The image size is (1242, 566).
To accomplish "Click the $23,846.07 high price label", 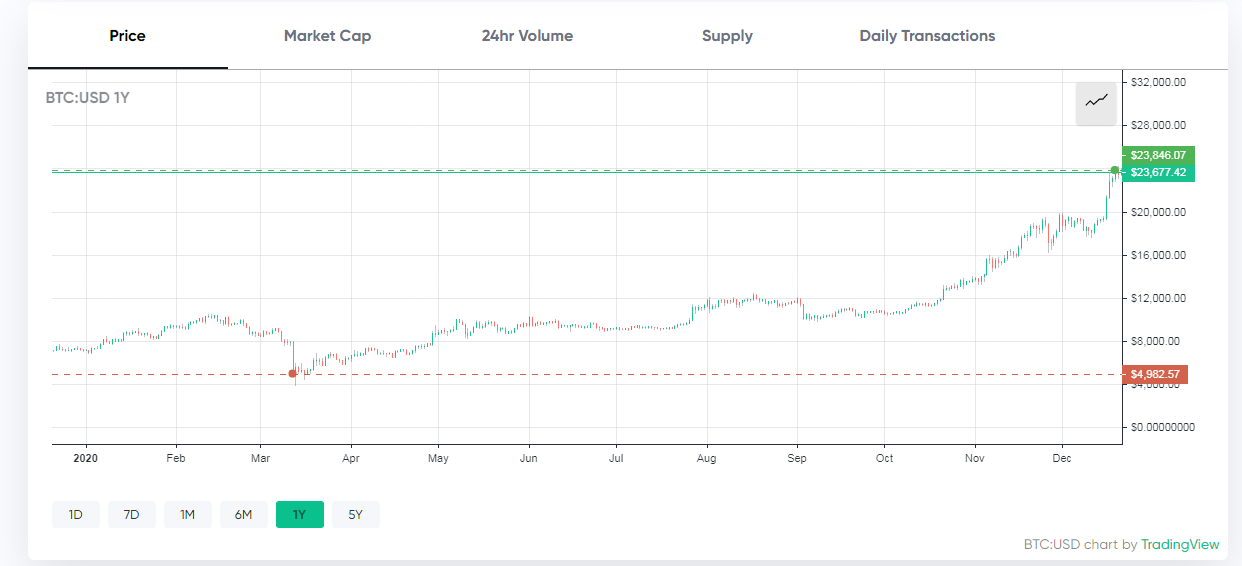I will pyautogui.click(x=1159, y=155).
